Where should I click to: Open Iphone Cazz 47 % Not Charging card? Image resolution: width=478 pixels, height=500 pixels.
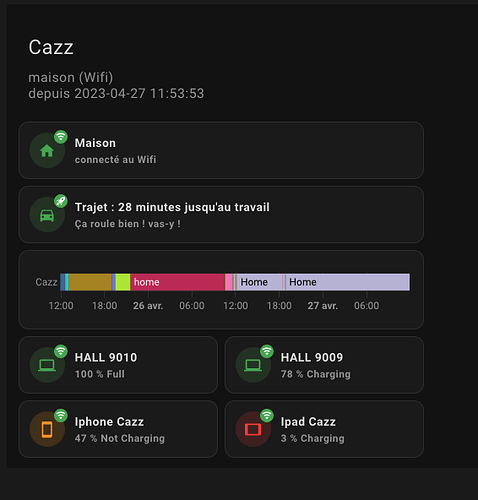(x=118, y=429)
